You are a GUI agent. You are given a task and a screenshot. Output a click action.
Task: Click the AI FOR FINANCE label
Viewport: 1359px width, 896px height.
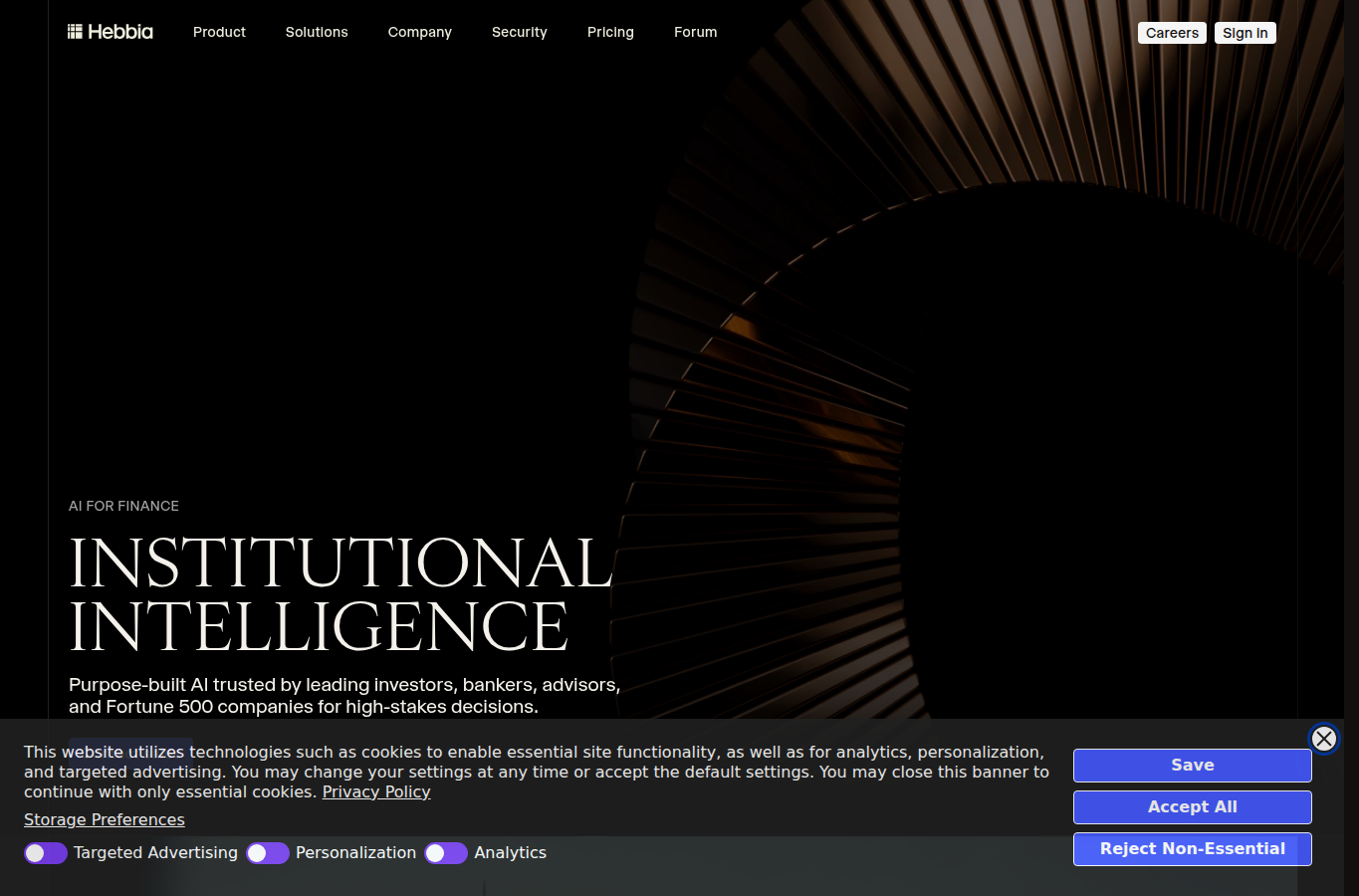(123, 506)
